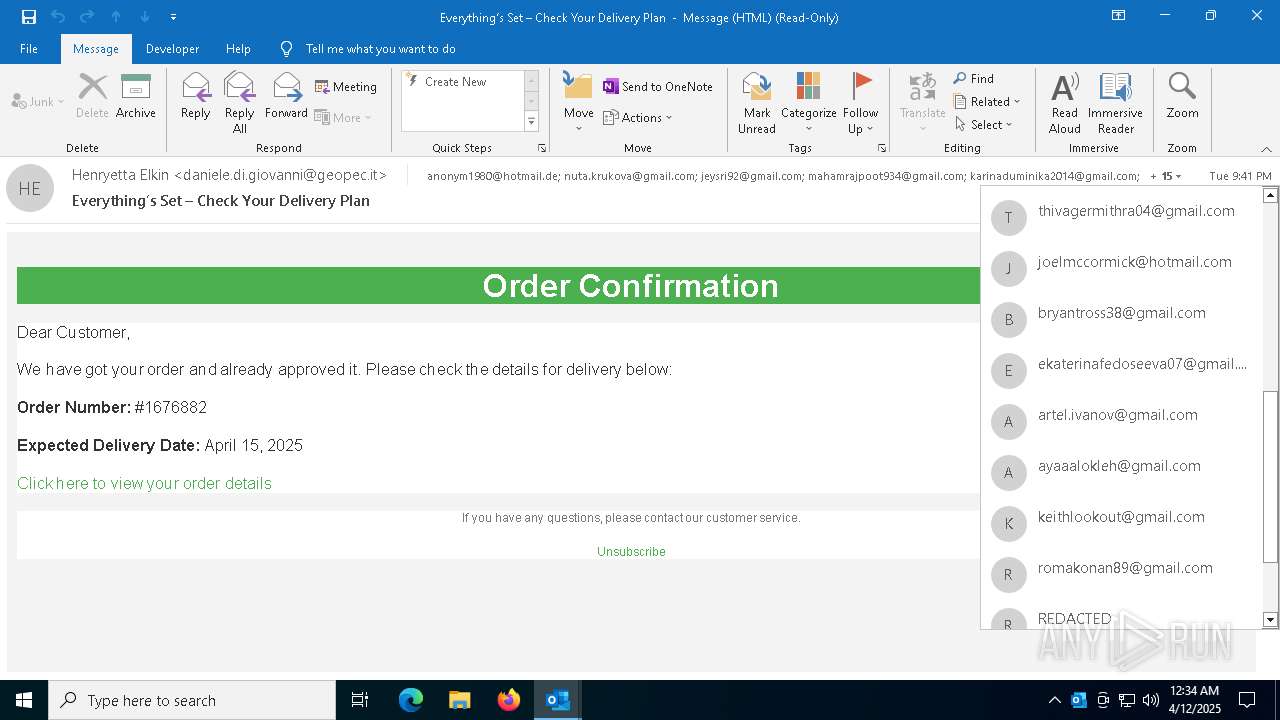Click the Tell me what you want to do box
Viewport: 1280px width, 720px height.
pyautogui.click(x=380, y=48)
